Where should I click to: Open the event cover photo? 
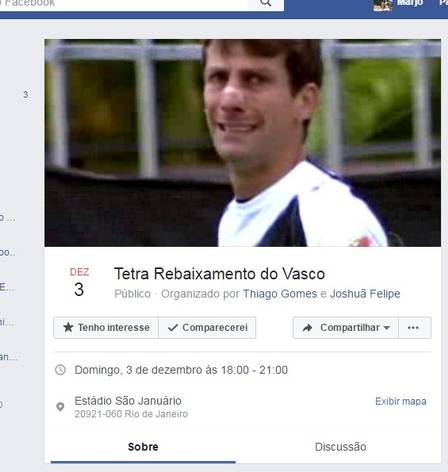tap(243, 143)
